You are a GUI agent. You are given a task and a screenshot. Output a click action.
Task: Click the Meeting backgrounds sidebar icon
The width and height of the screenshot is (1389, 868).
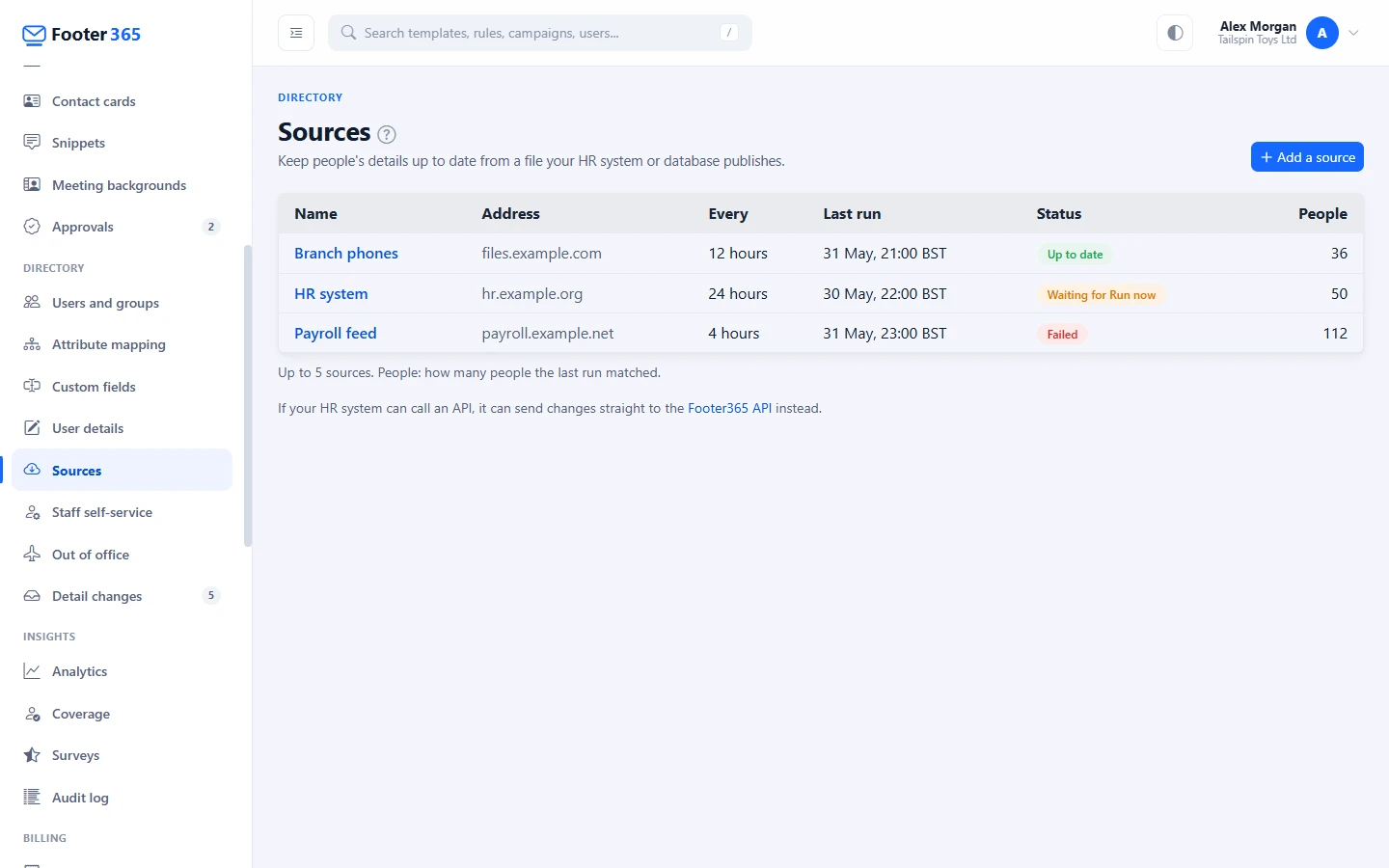[x=32, y=185]
